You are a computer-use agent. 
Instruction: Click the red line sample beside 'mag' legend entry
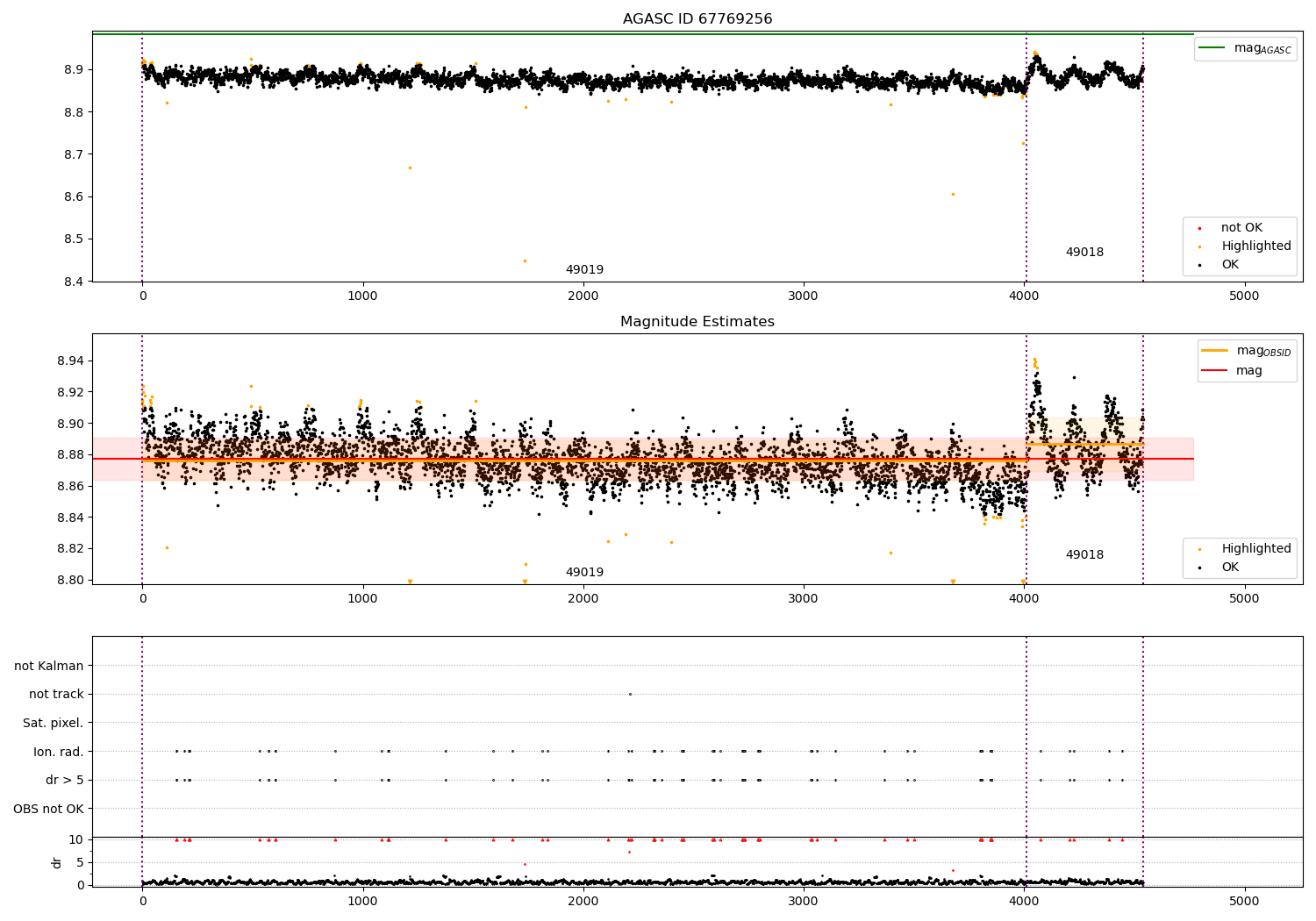pos(1215,371)
